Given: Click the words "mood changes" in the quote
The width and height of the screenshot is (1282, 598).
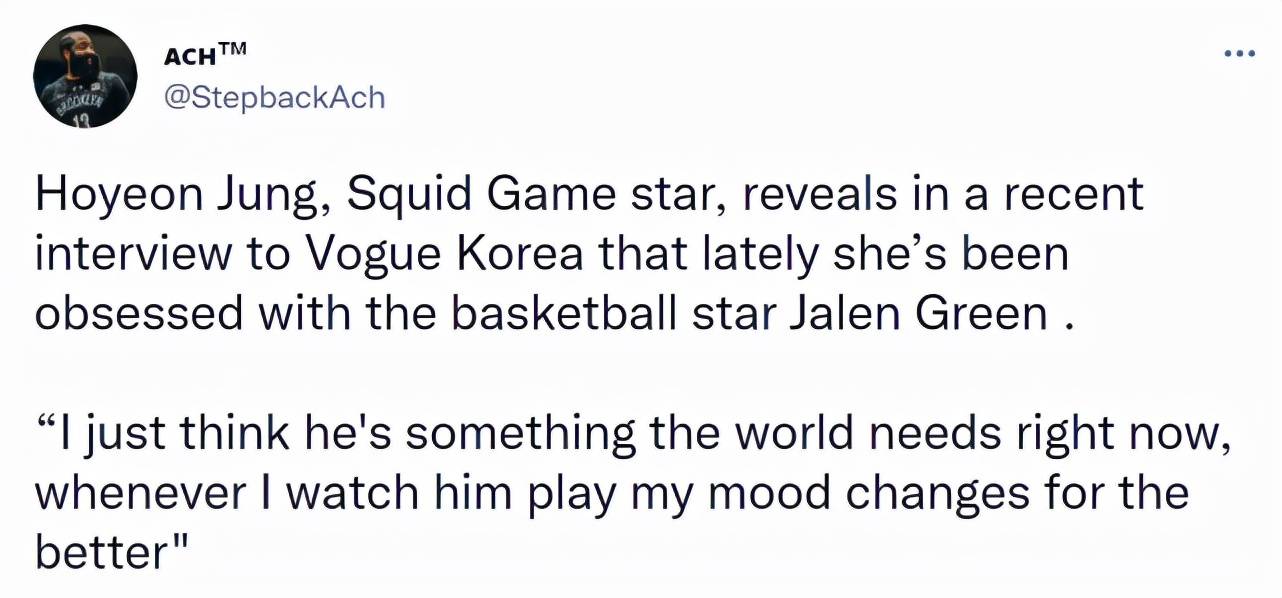Looking at the screenshot, I should [x=791, y=492].
